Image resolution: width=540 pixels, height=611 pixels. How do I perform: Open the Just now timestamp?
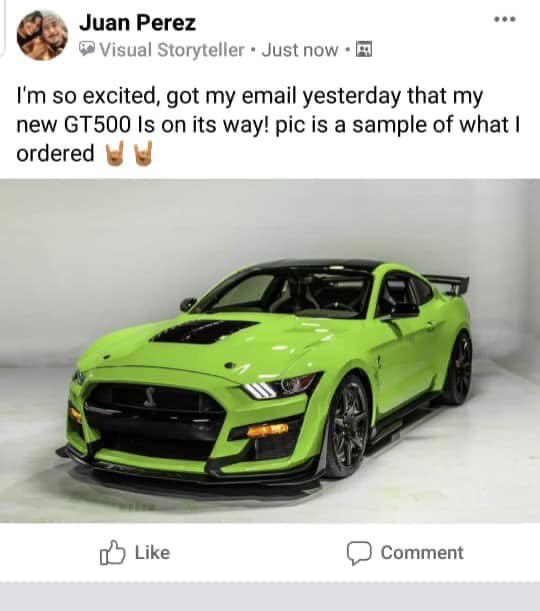coord(300,50)
